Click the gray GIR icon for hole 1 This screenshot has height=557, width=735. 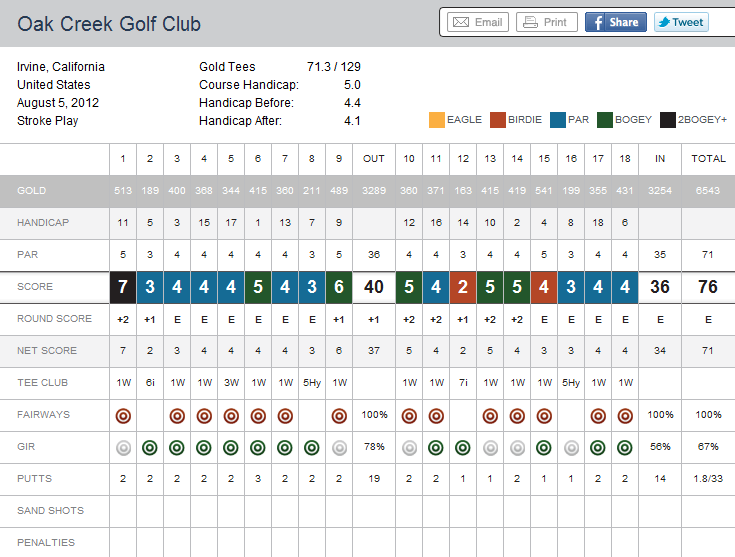(x=123, y=447)
